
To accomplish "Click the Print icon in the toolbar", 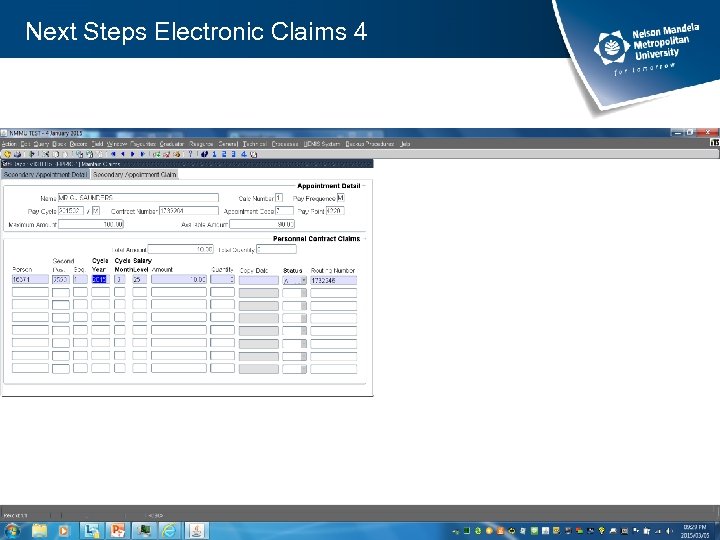I will point(17,154).
